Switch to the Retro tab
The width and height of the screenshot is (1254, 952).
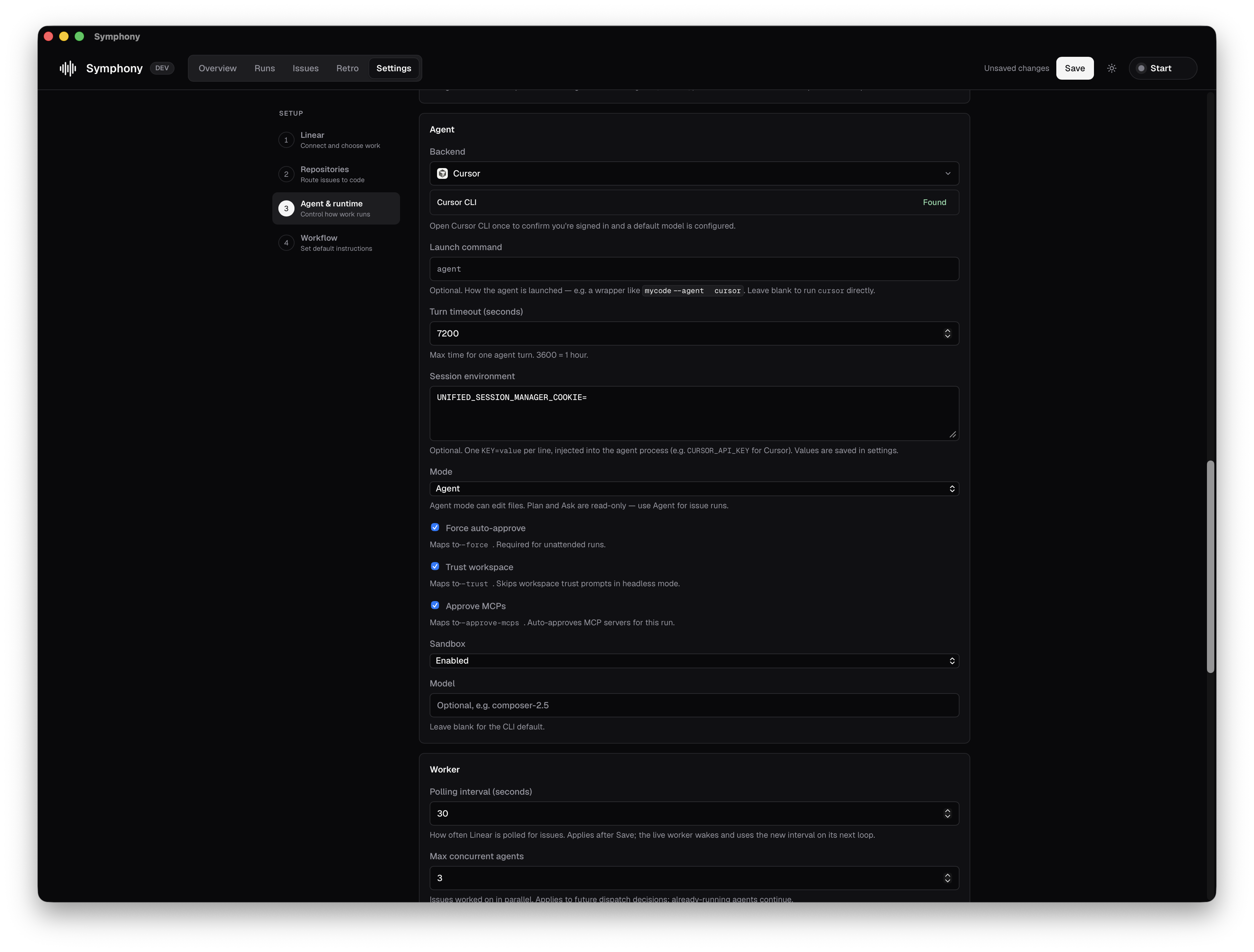click(348, 68)
